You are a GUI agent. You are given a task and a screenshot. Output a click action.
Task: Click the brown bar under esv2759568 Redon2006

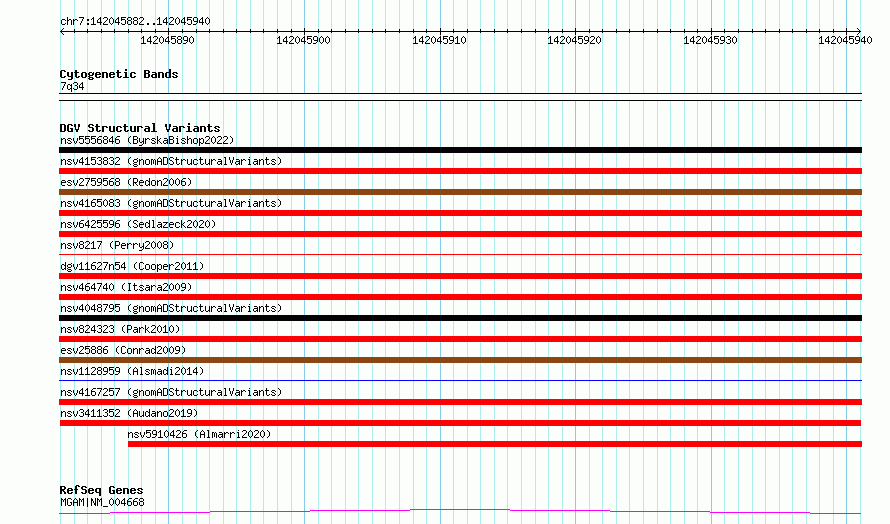(x=460, y=192)
